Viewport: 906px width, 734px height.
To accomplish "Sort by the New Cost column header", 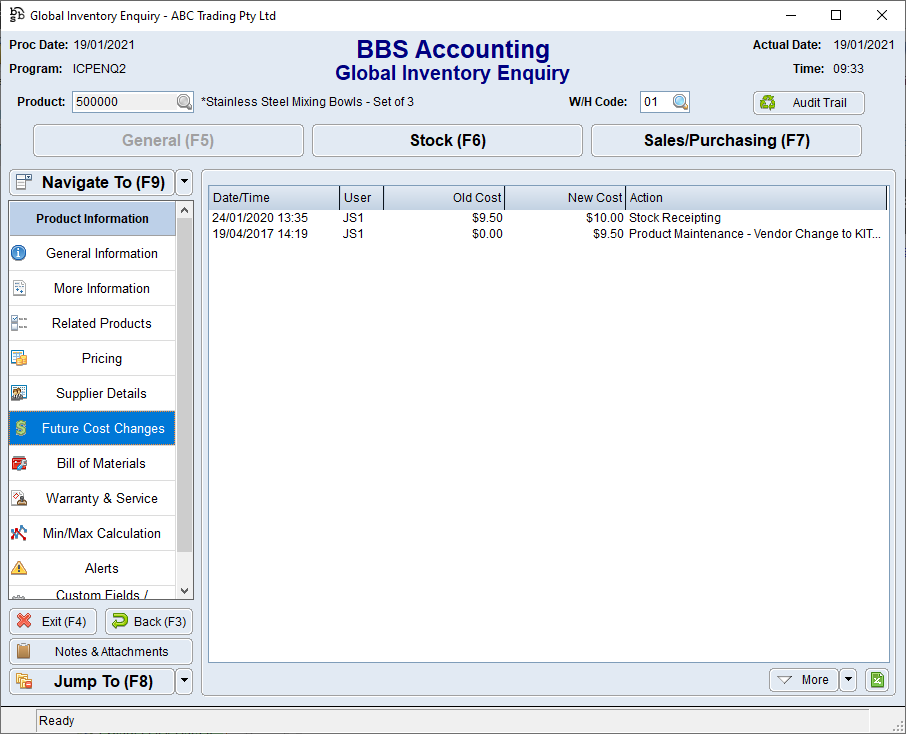I will pos(565,198).
